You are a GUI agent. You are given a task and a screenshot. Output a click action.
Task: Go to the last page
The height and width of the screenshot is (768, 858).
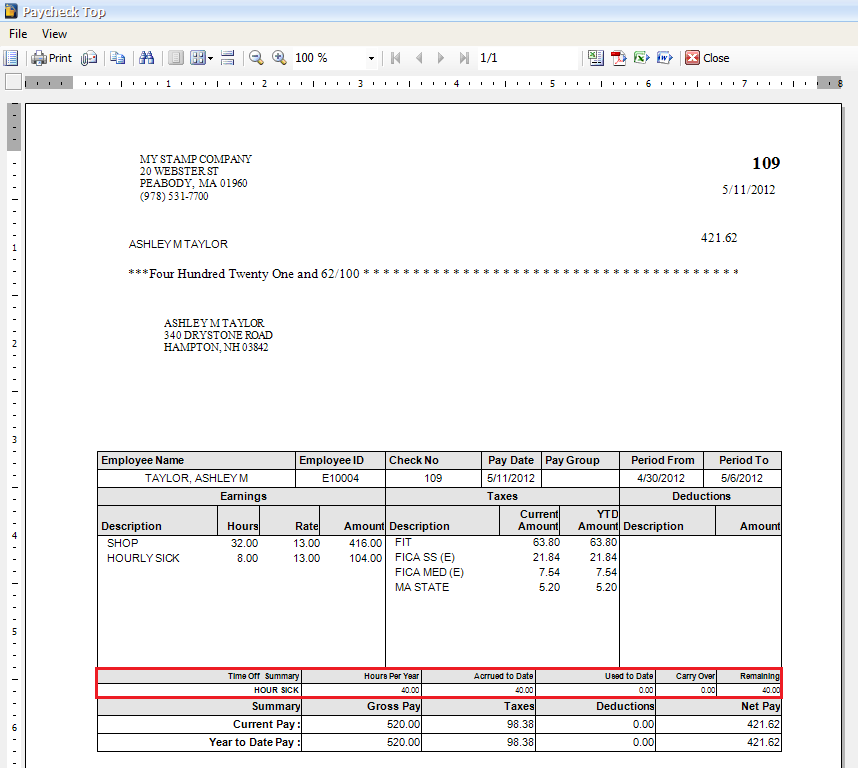[464, 58]
